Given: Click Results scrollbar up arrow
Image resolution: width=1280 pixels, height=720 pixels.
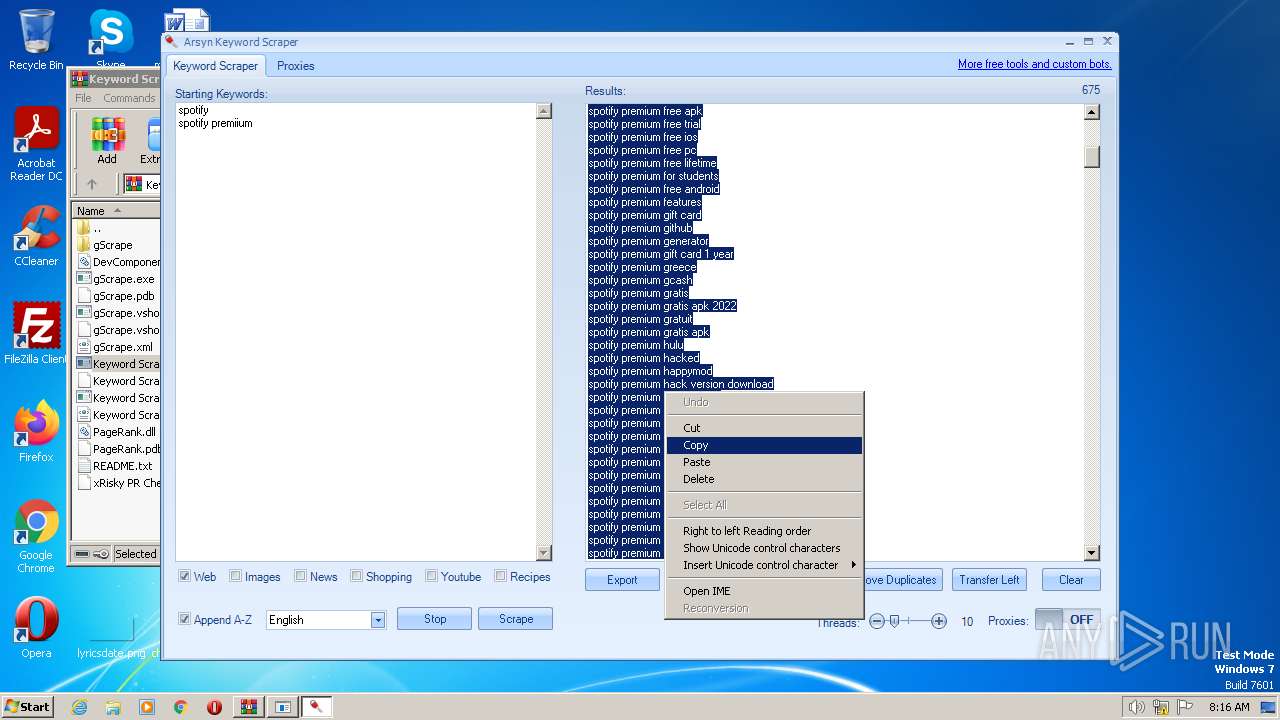Looking at the screenshot, I should point(1092,113).
